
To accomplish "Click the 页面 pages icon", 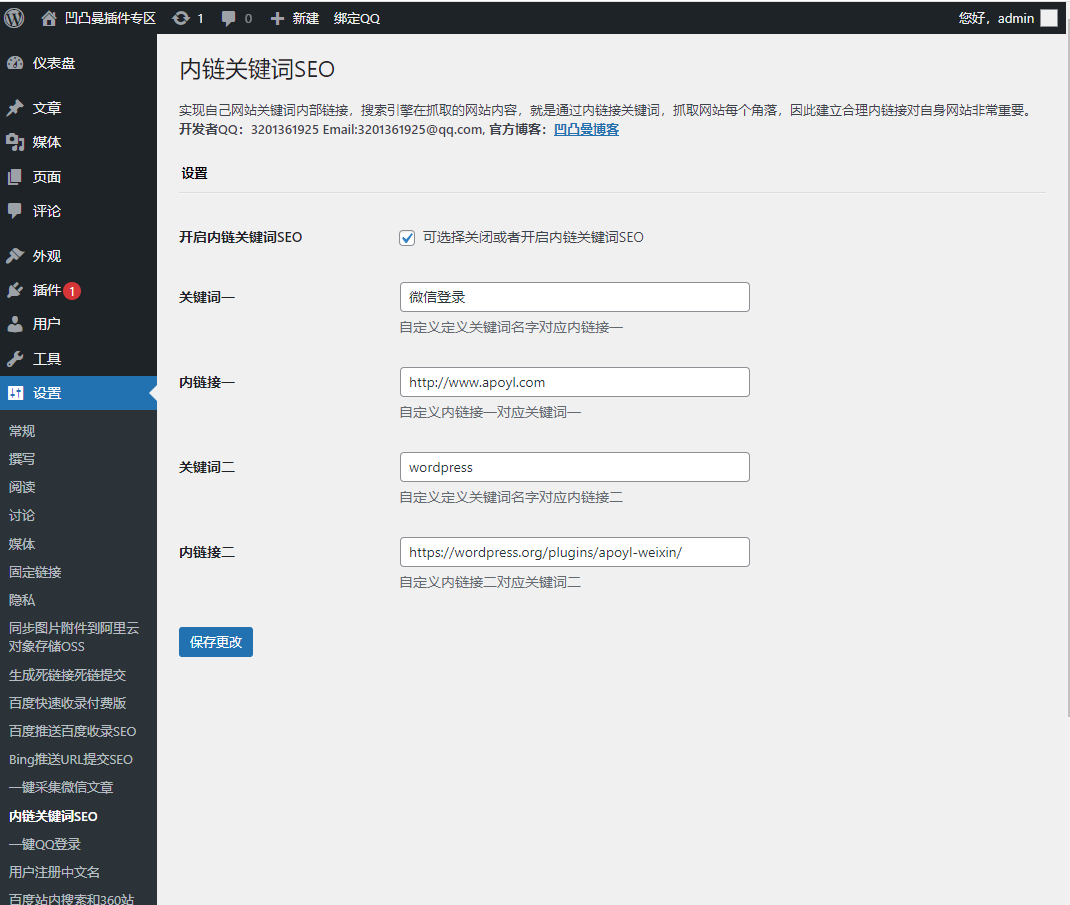I will pyautogui.click(x=15, y=177).
